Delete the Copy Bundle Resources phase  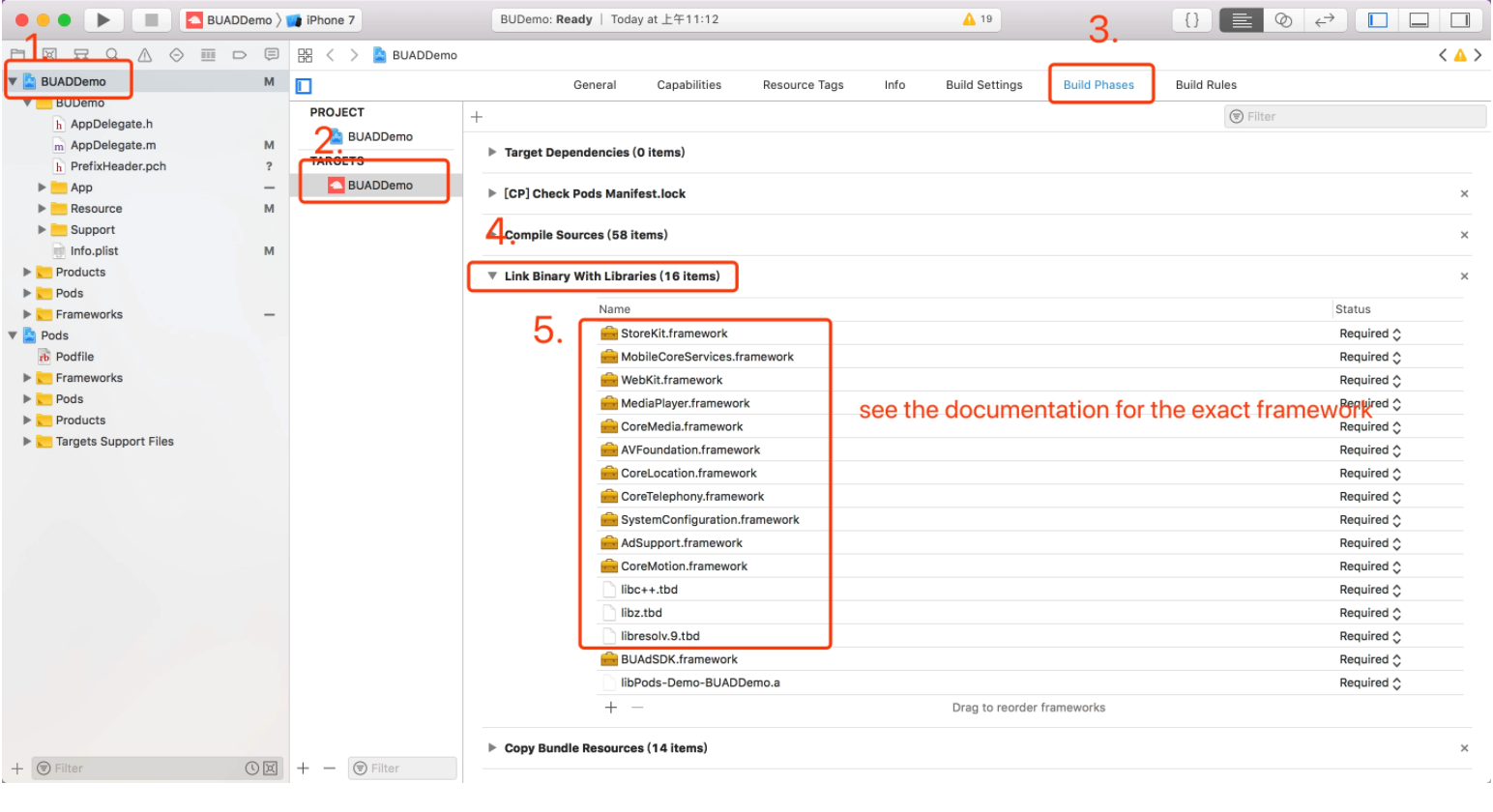(x=1464, y=748)
